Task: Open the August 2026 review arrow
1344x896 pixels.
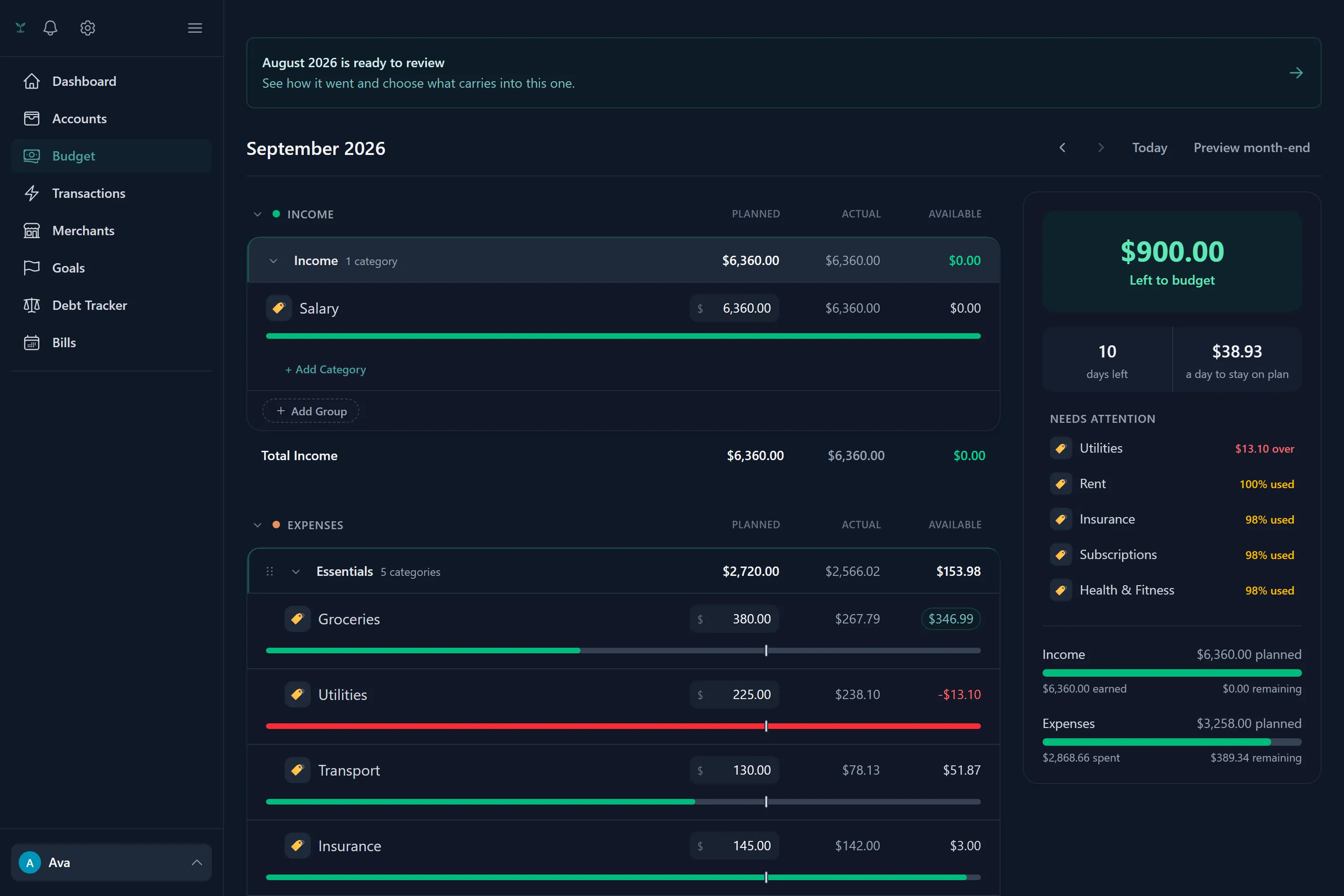Action: [x=1296, y=73]
